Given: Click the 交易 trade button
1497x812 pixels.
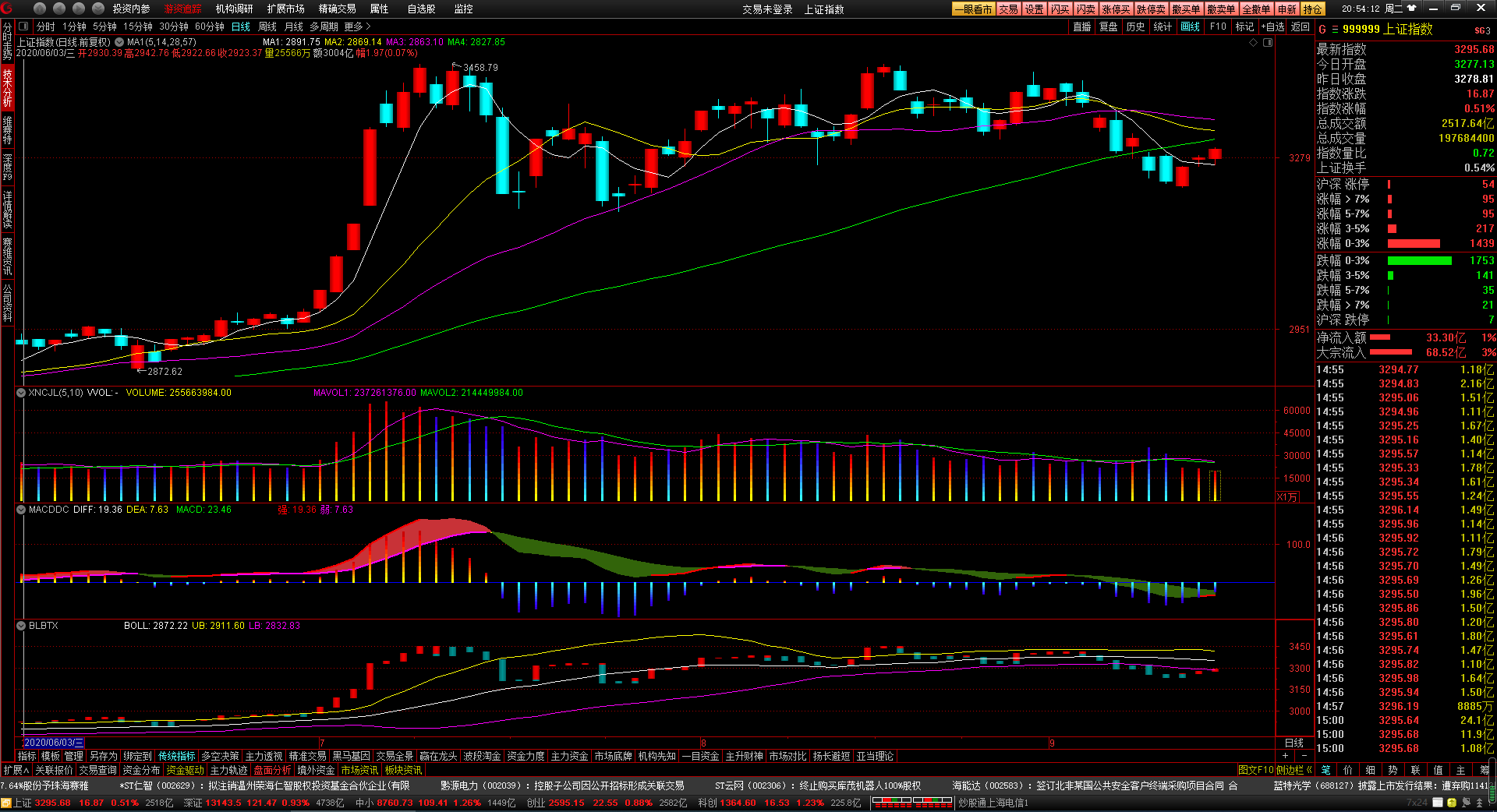Looking at the screenshot, I should (x=1008, y=9).
